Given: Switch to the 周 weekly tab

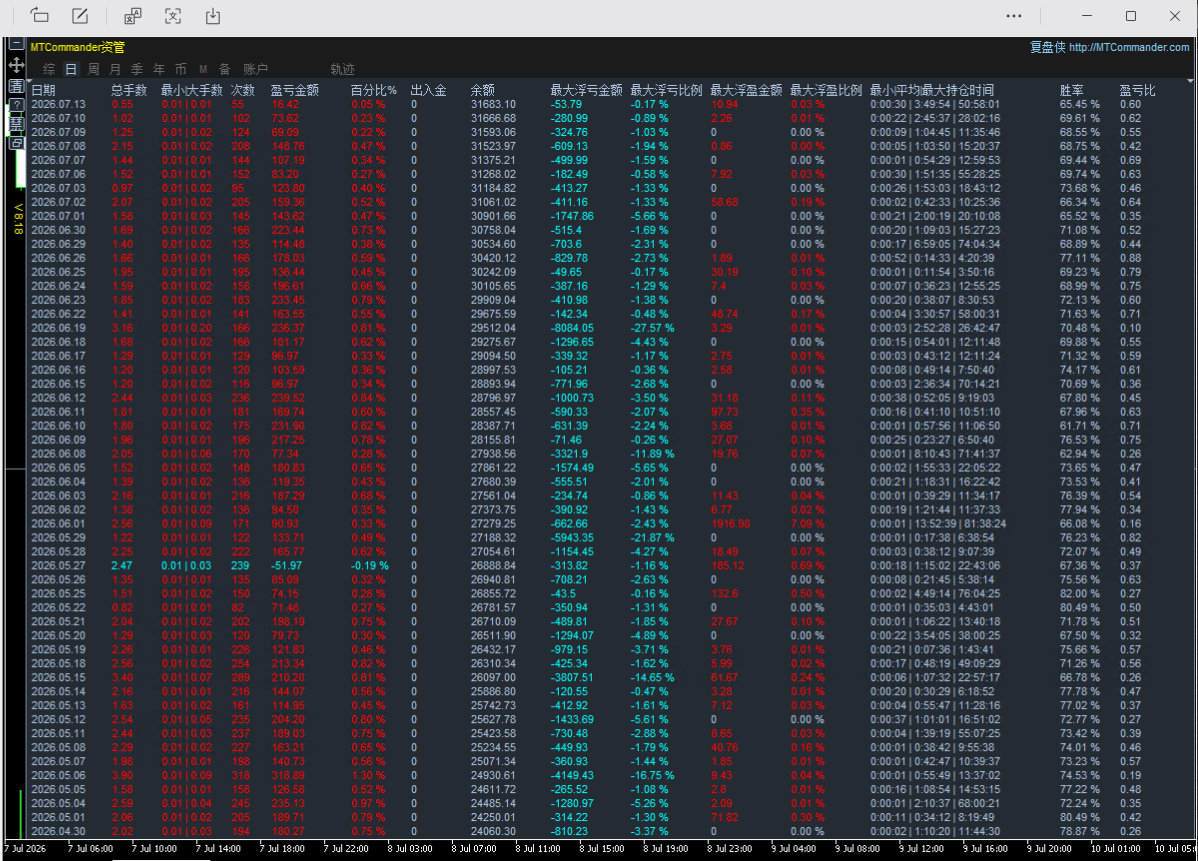Looking at the screenshot, I should click(x=93, y=70).
